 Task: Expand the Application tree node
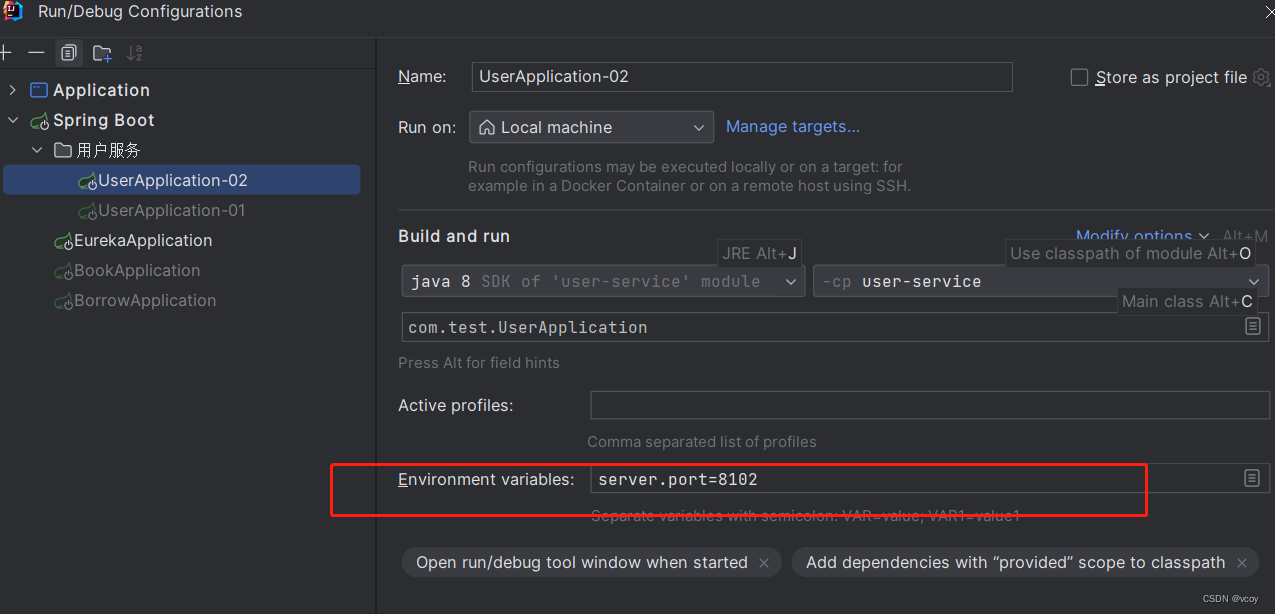(x=12, y=90)
